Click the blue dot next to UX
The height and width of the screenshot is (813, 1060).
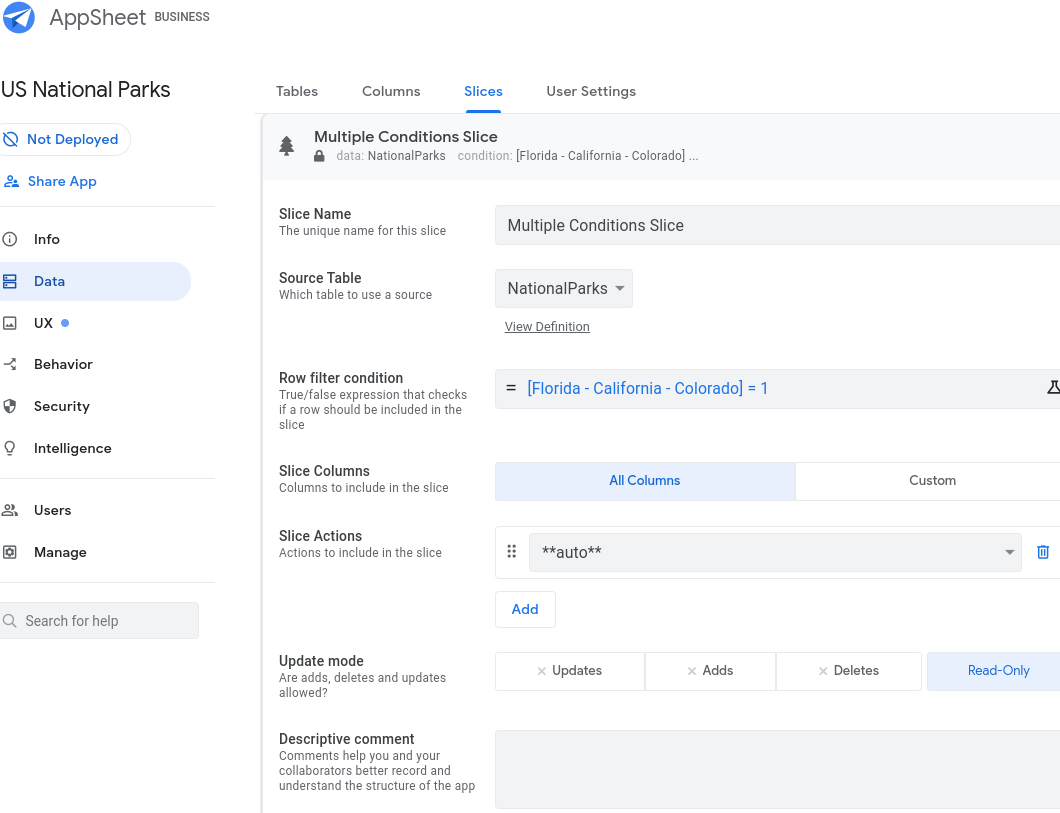click(65, 323)
